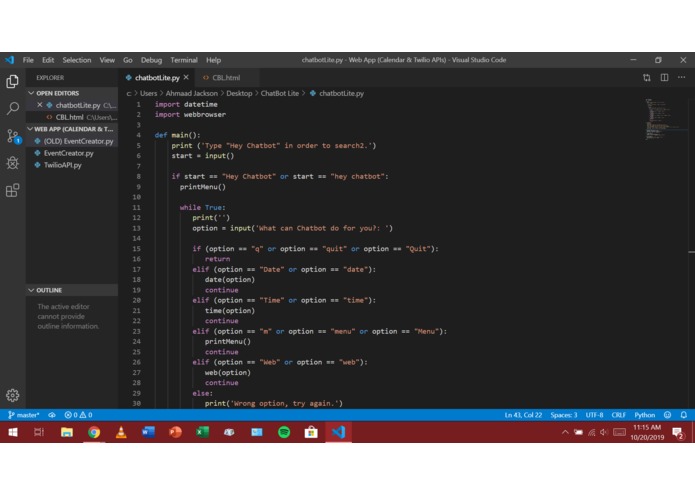
Task: Select Python language mode
Action: (x=644, y=415)
